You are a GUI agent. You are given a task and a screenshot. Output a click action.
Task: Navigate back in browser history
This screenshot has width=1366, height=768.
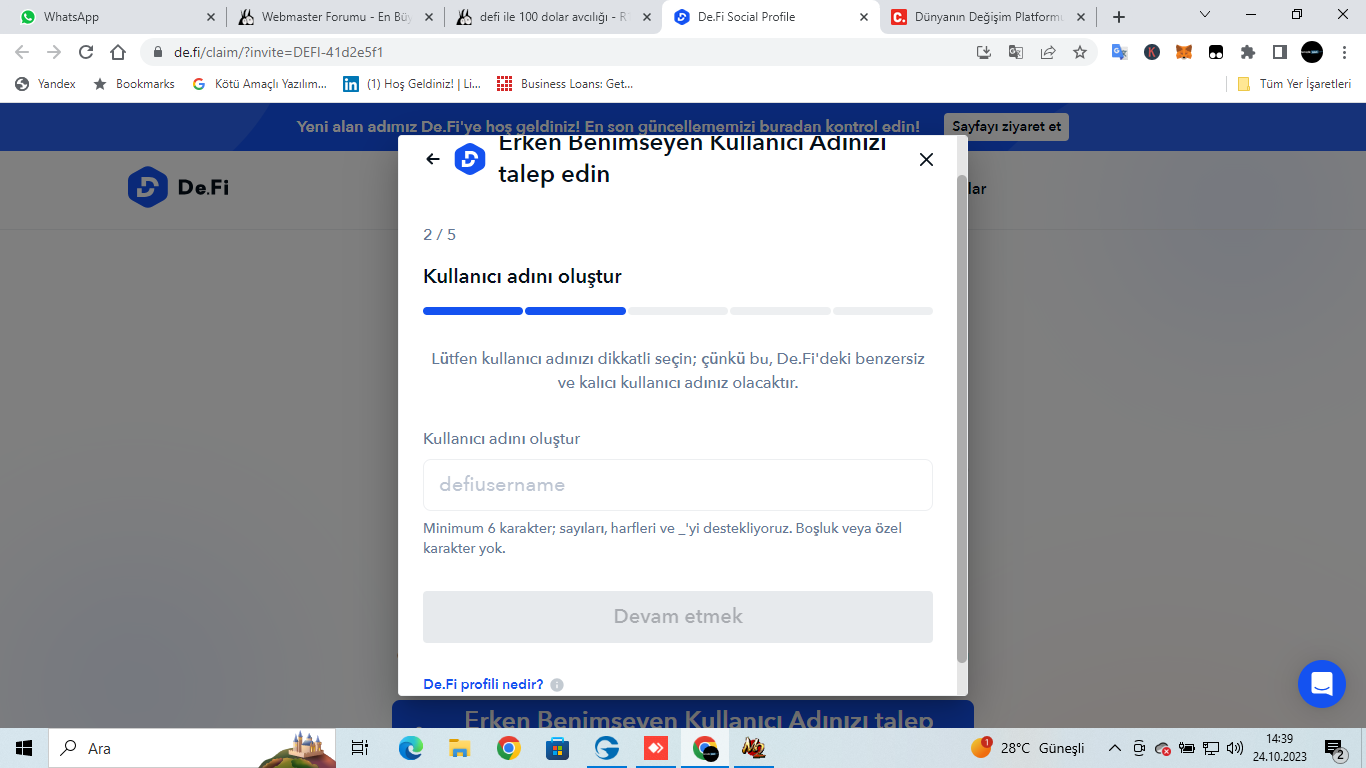[x=22, y=52]
